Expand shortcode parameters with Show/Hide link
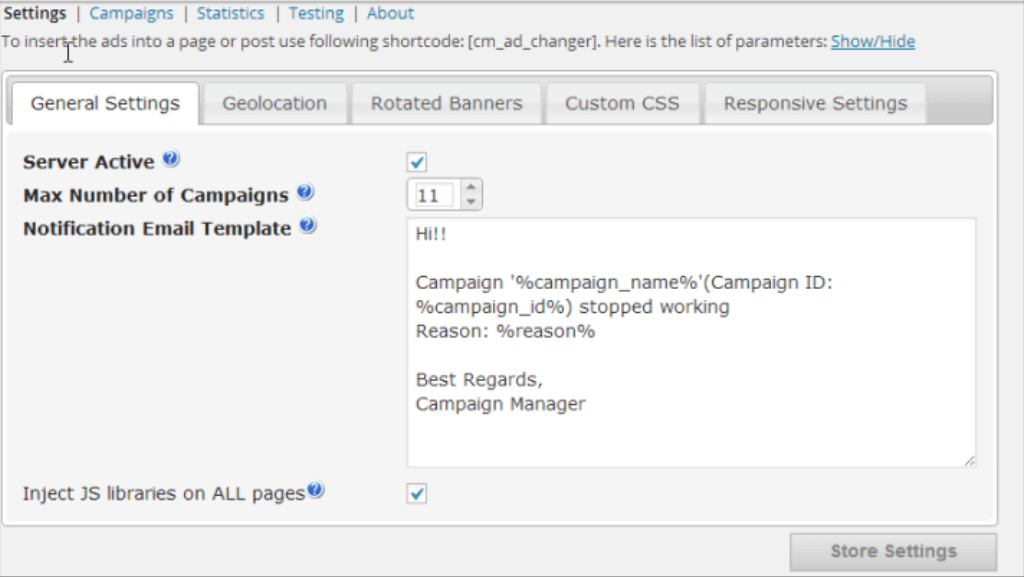1024x577 pixels. point(872,42)
